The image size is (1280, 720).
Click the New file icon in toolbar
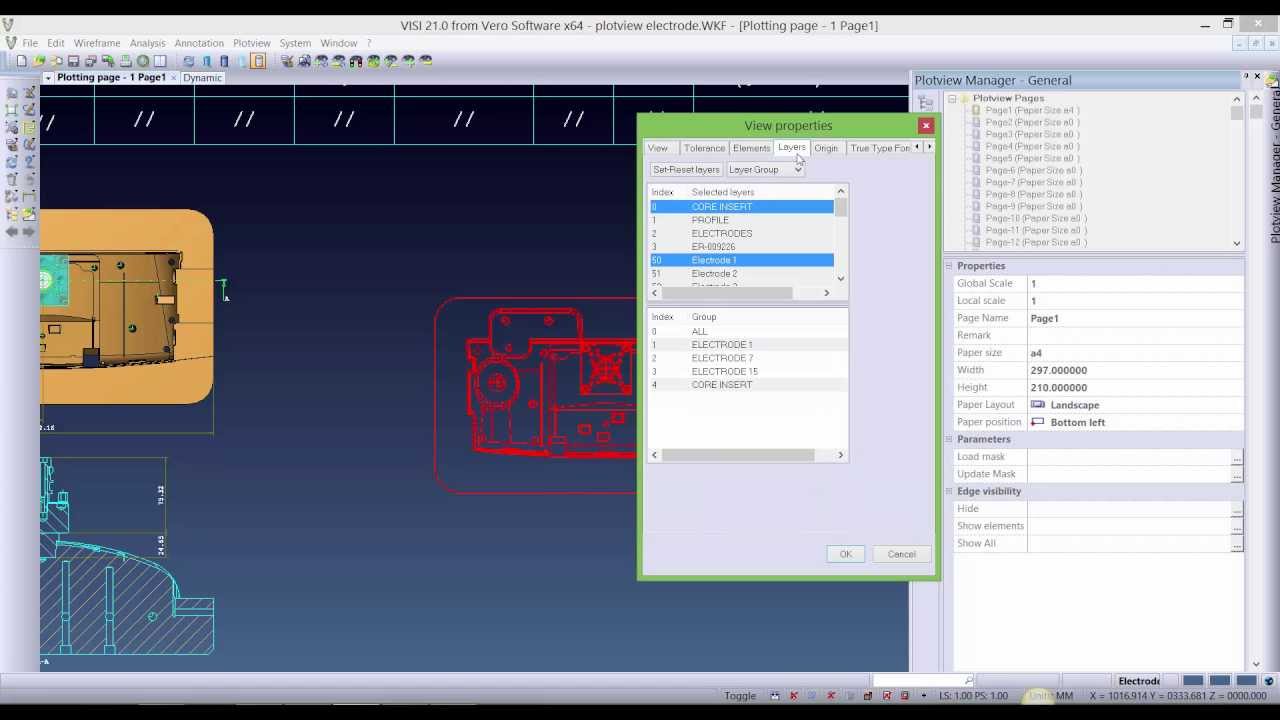click(21, 61)
